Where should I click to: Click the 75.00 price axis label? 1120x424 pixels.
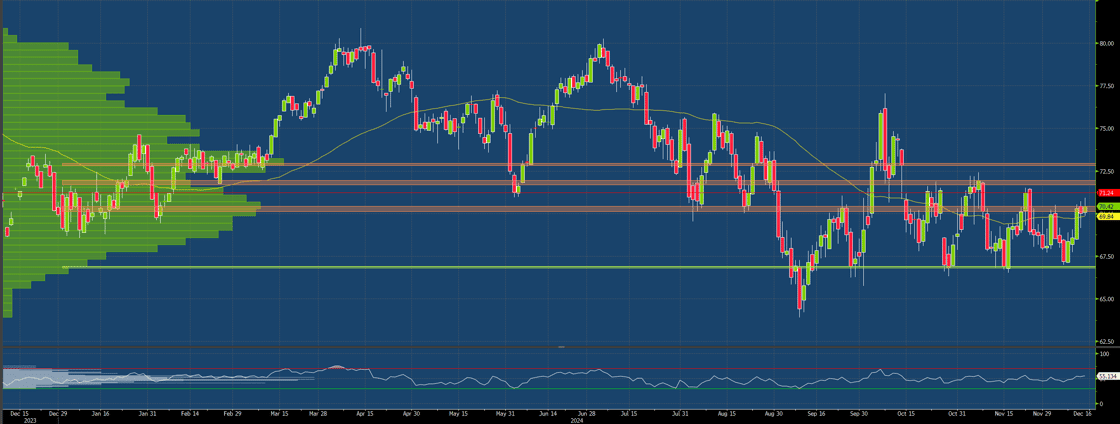click(x=1106, y=129)
